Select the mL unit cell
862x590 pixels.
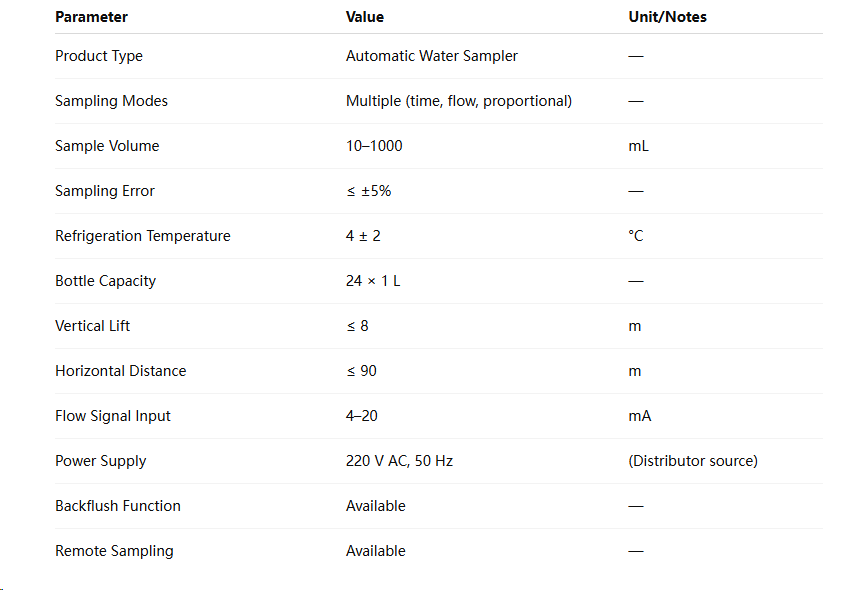pos(638,146)
